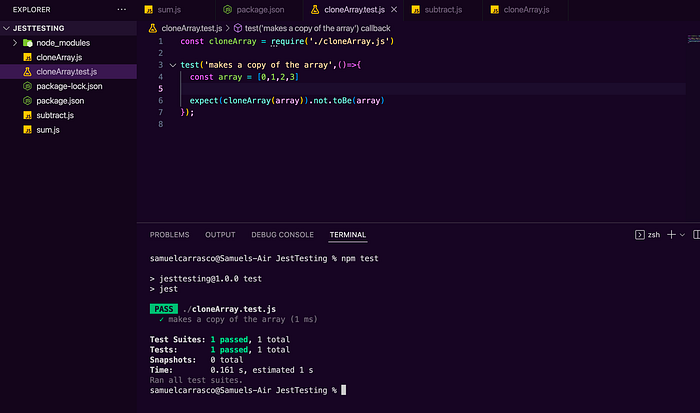Image resolution: width=700 pixels, height=413 pixels.
Task: Click the 'npm test' command in terminal
Action: click(360, 259)
